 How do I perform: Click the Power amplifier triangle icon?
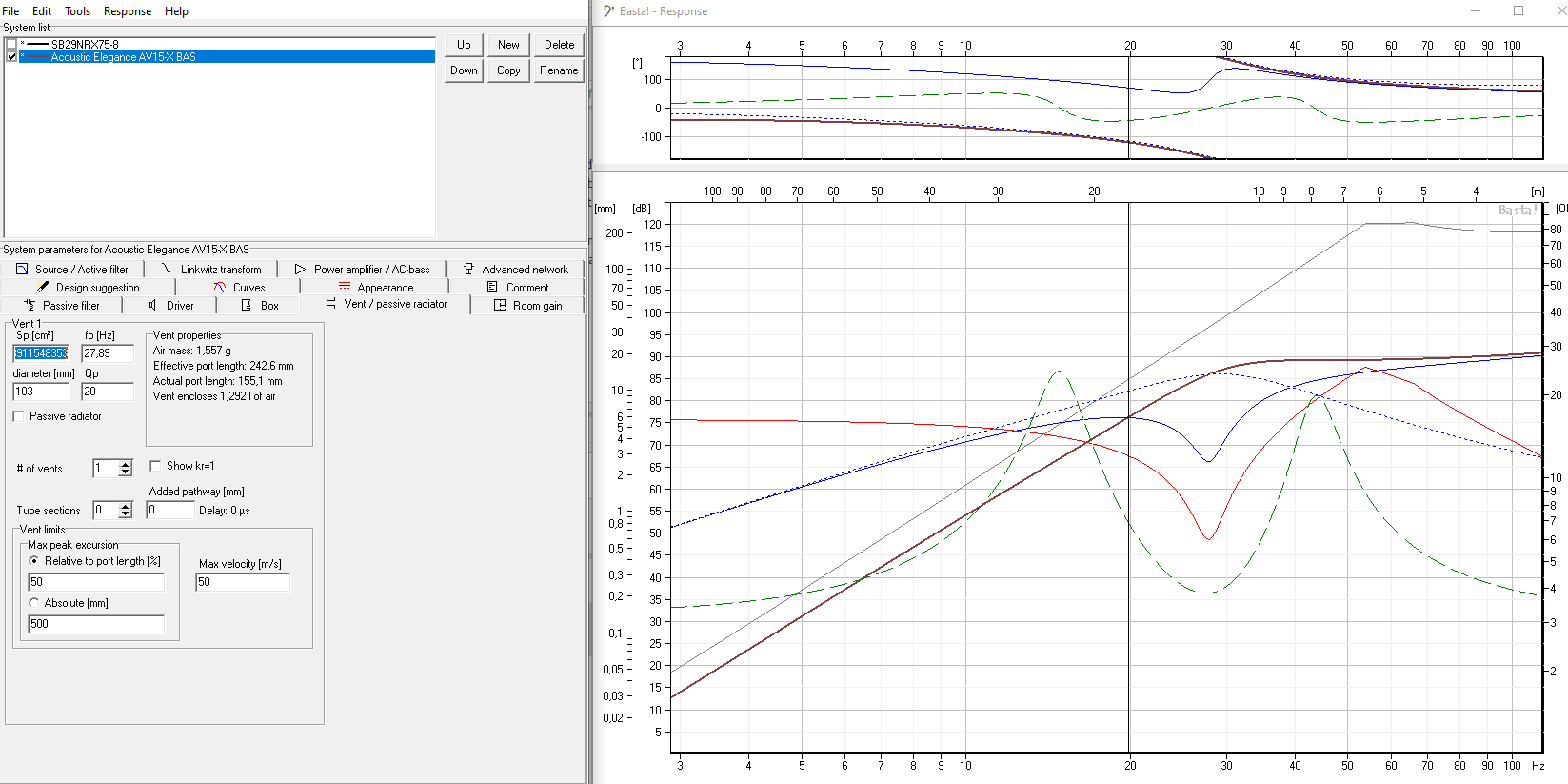tap(300, 270)
